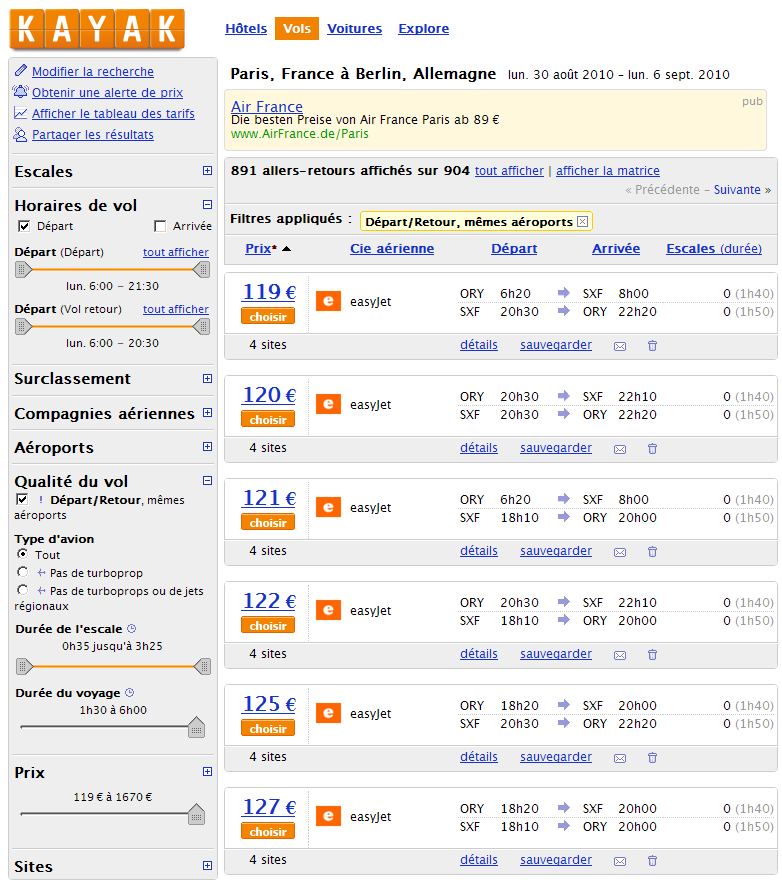Switch to the Hôtels tab
Image resolution: width=782 pixels, height=883 pixels.
click(245, 29)
